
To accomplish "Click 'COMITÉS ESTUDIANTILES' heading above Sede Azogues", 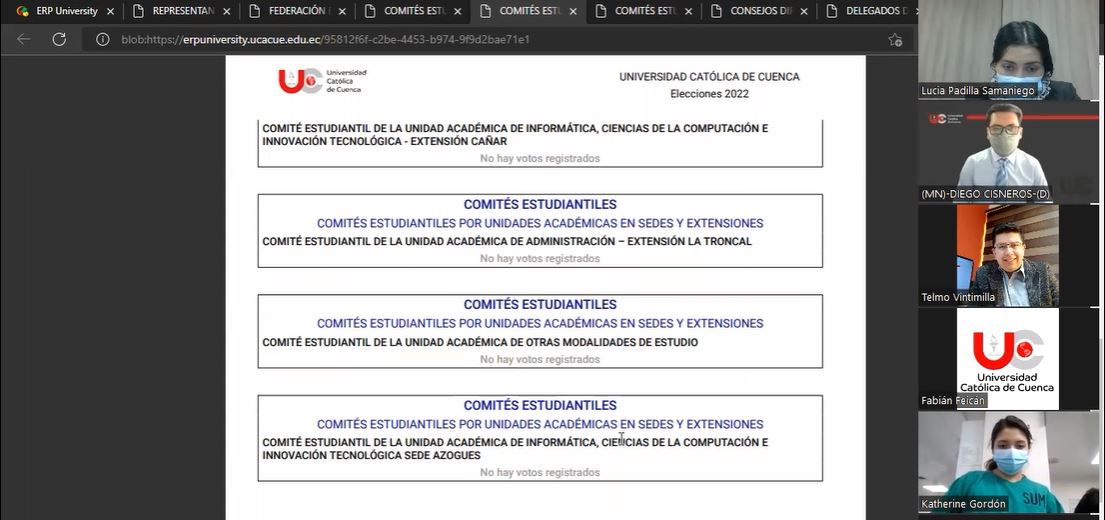I will tap(540, 405).
